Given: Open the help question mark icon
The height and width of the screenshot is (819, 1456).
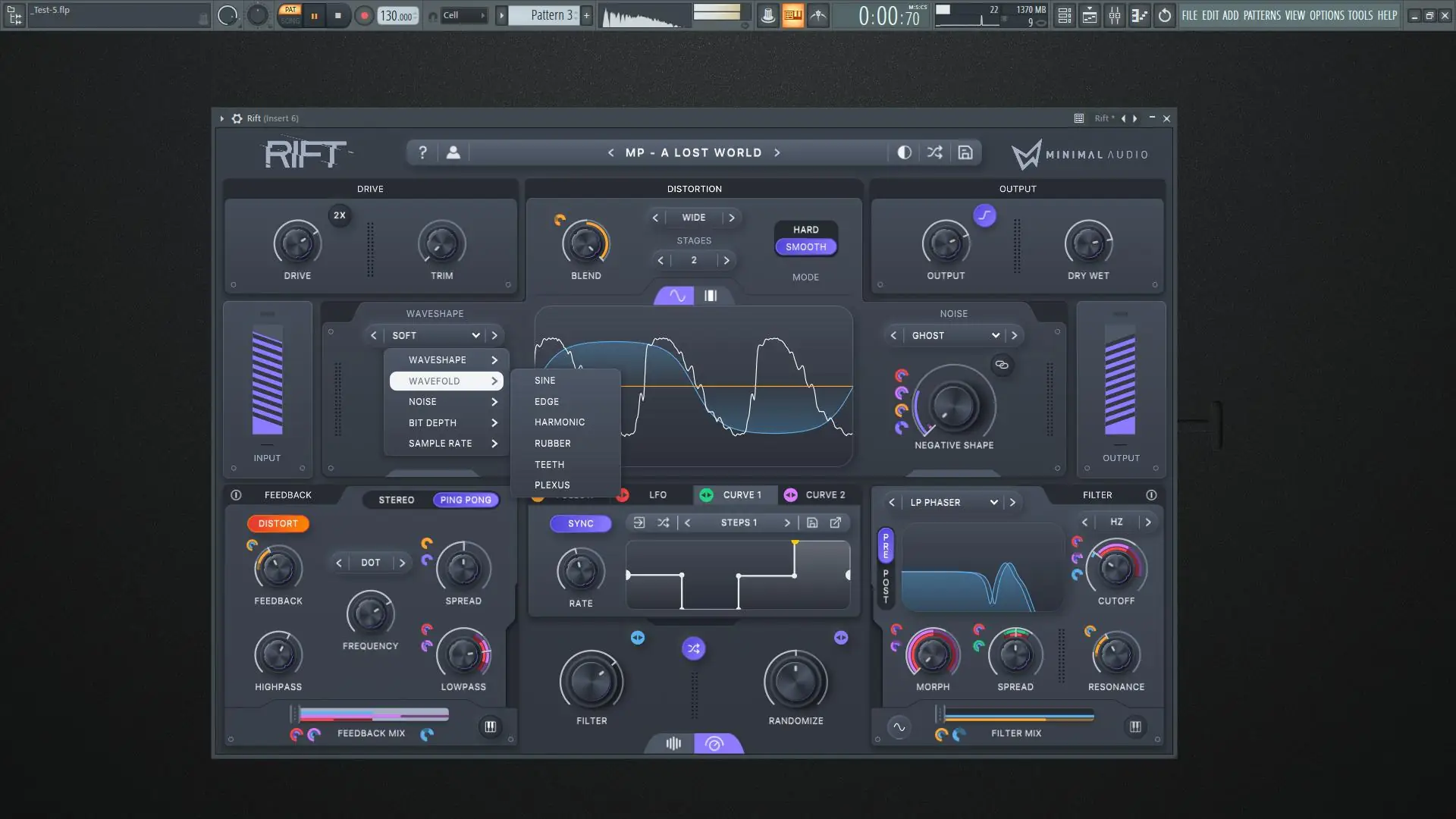Looking at the screenshot, I should tap(422, 152).
